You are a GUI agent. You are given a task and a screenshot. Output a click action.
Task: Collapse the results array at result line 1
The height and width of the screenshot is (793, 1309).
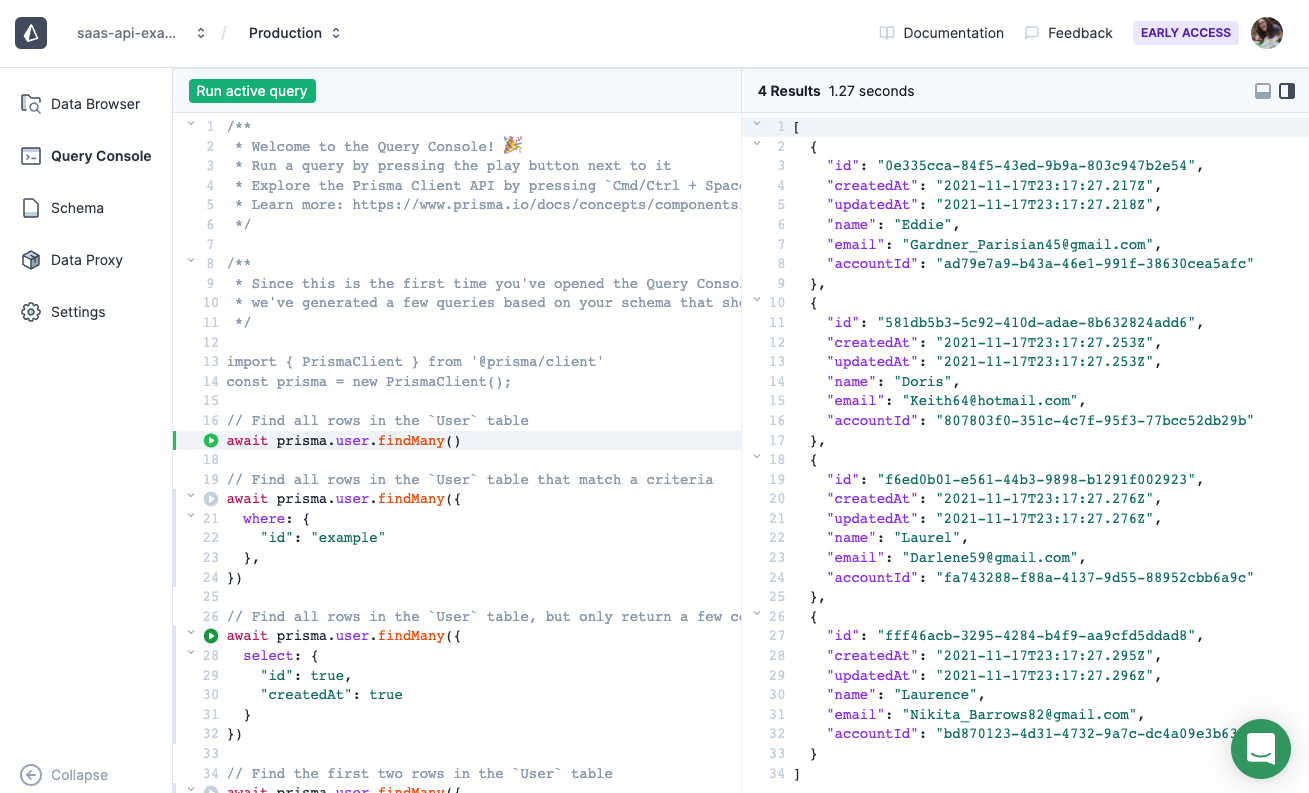(757, 124)
